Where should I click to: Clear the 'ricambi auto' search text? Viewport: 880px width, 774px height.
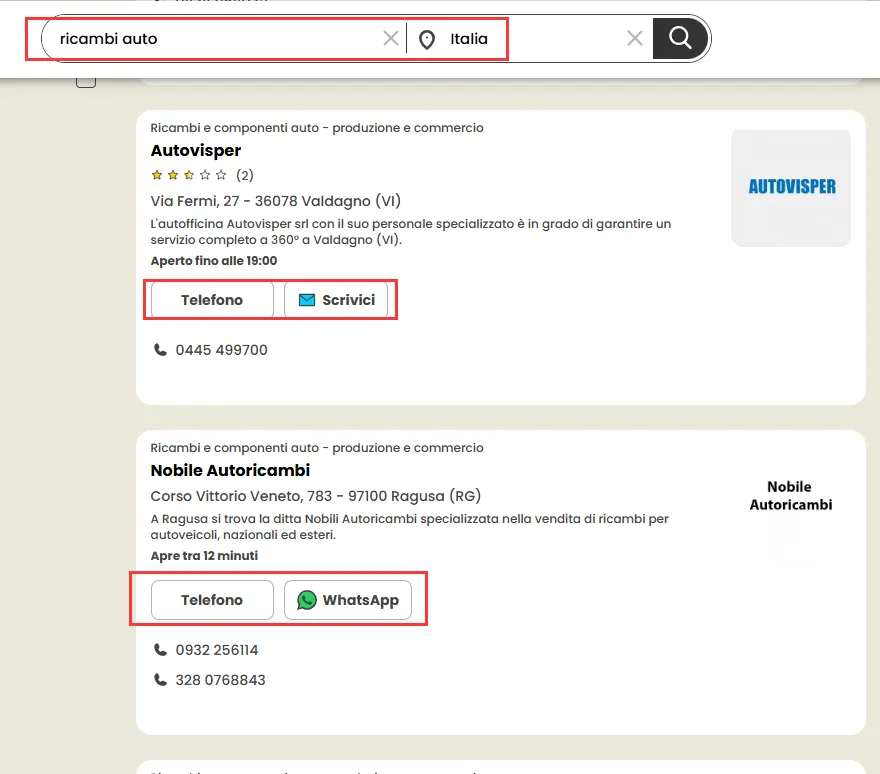390,39
